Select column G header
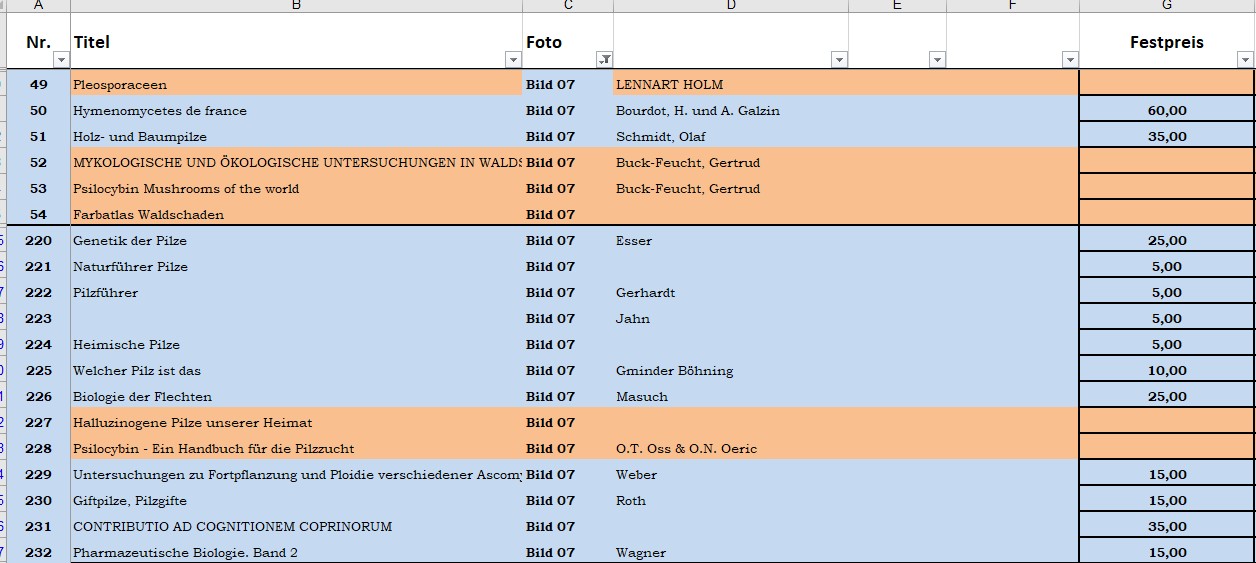The height and width of the screenshot is (563, 1256). click(x=1167, y=6)
